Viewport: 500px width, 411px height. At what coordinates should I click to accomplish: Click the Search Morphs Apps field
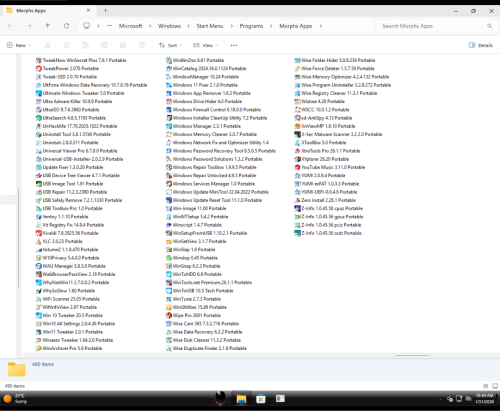coord(437,26)
